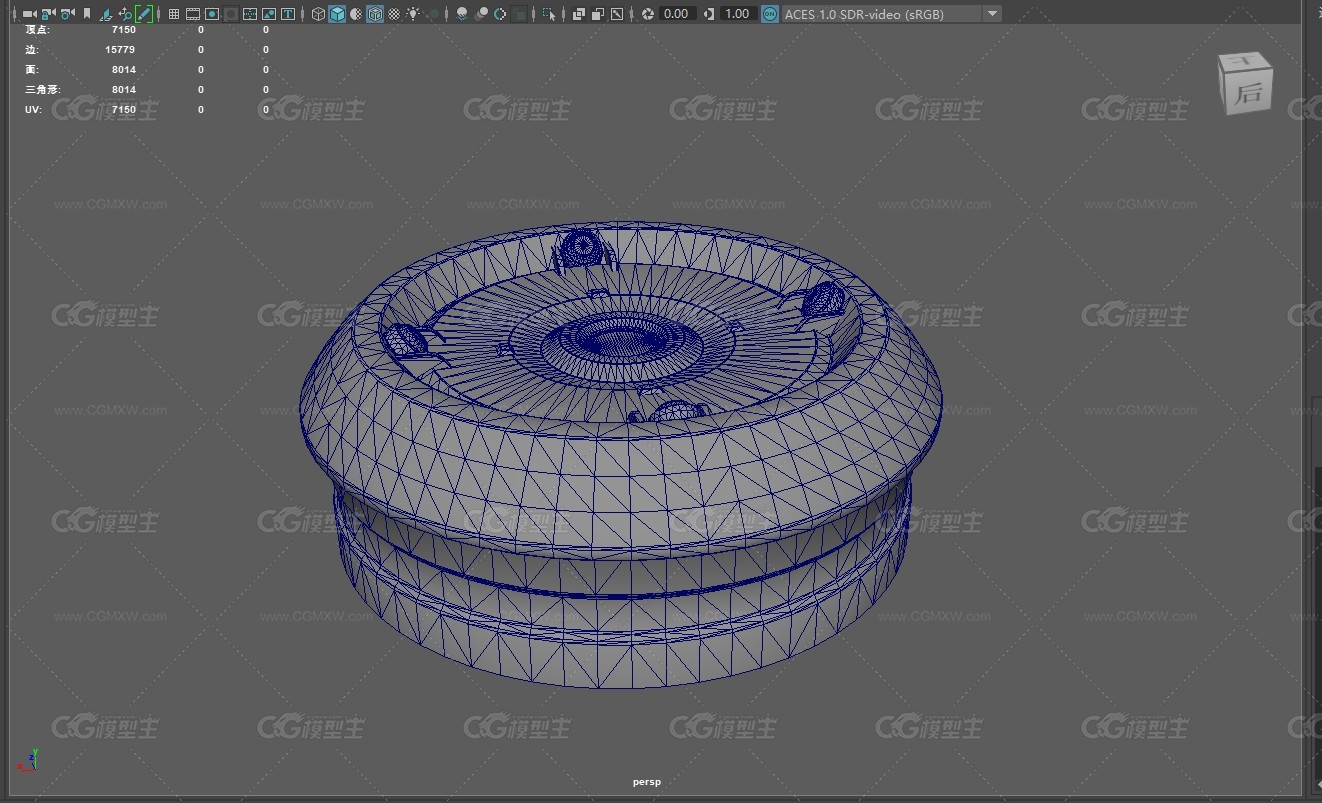The image size is (1322, 803).
Task: Toggle the viewport Grid display
Action: coord(174,14)
